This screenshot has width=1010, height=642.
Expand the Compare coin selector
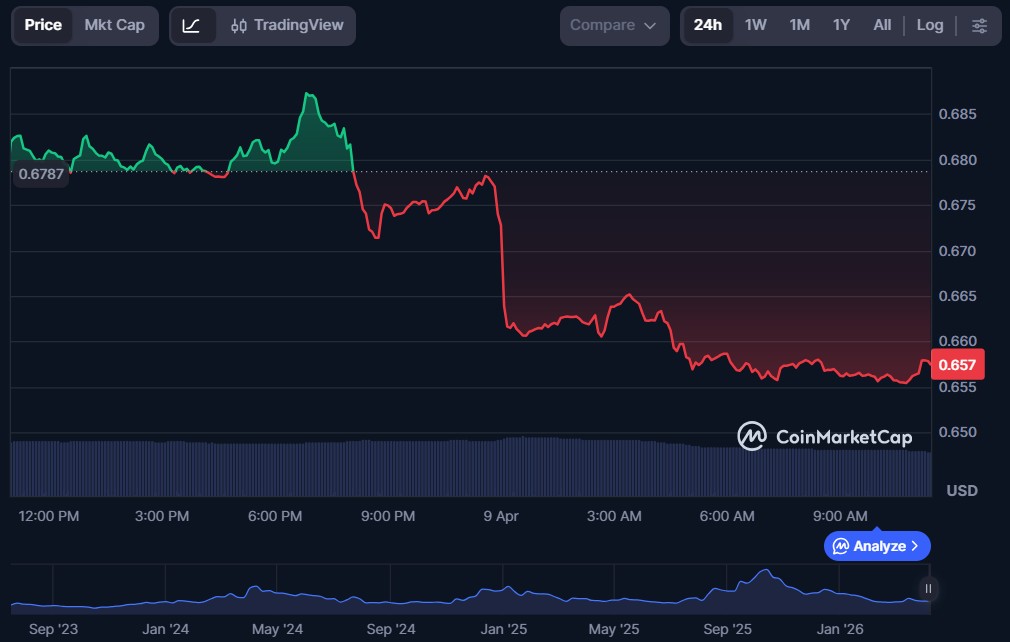coord(614,25)
